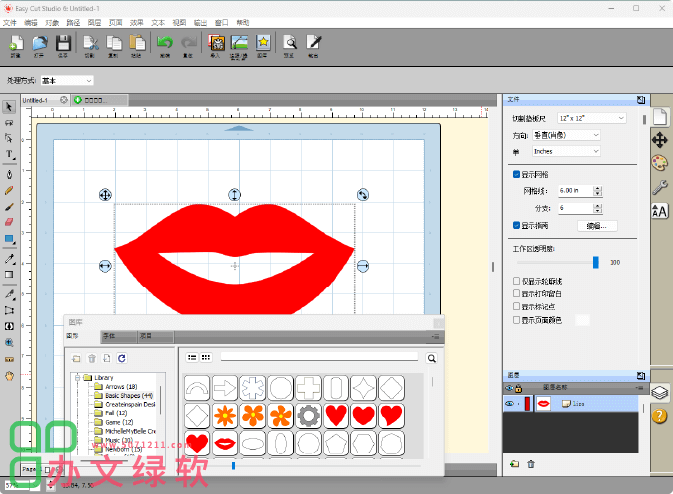Undo with the green arrow icon
The image size is (673, 494).
pyautogui.click(x=165, y=43)
